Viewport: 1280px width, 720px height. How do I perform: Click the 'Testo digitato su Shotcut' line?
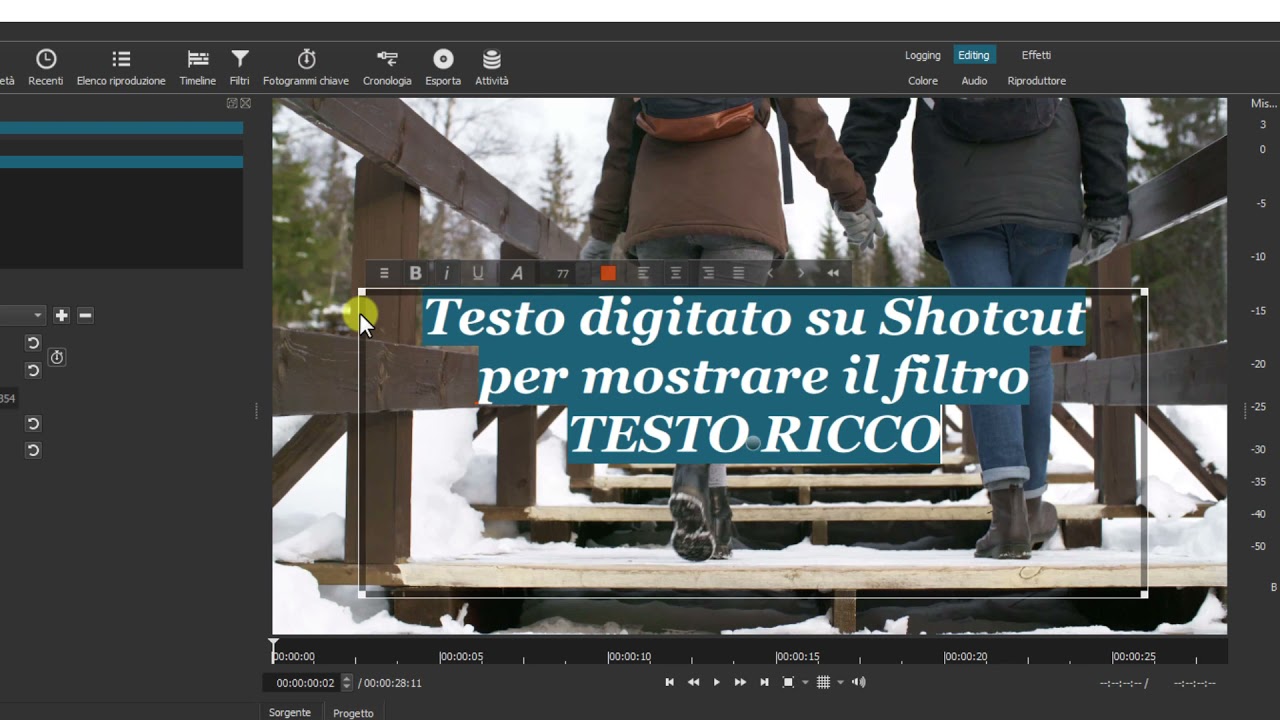click(x=754, y=318)
